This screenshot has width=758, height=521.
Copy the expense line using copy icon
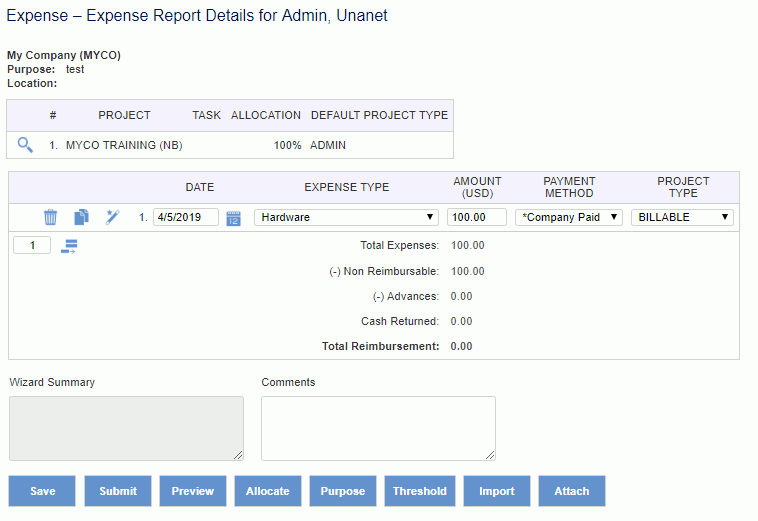[81, 217]
